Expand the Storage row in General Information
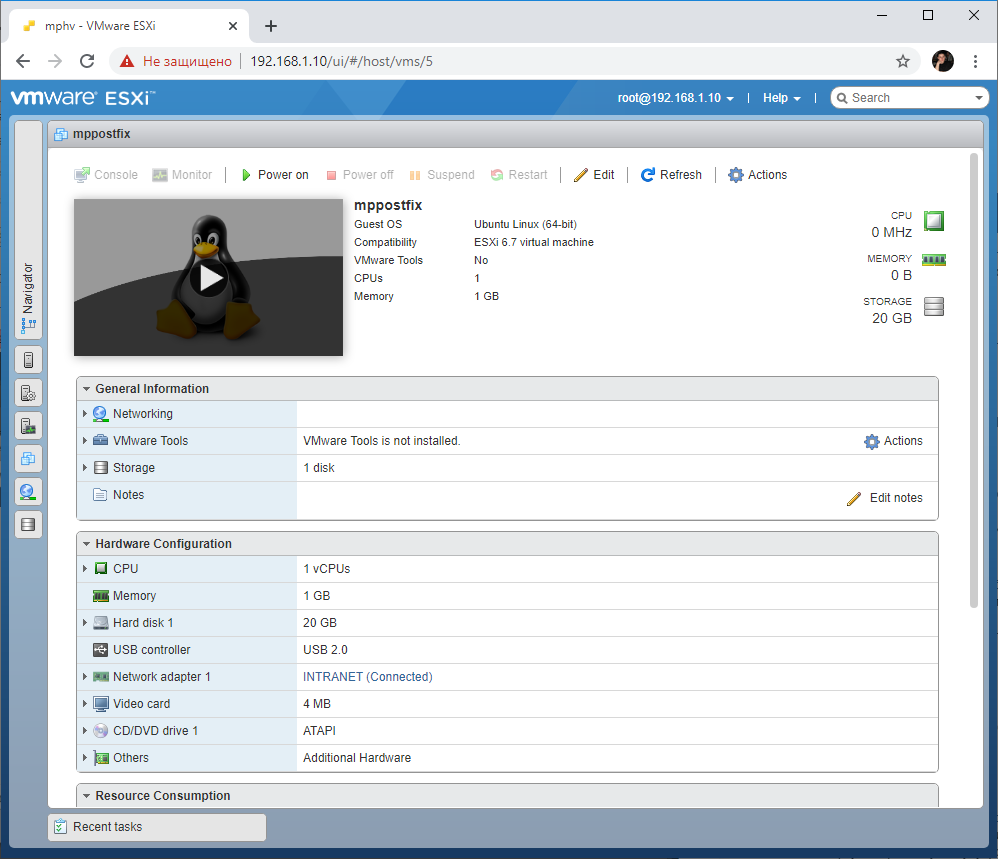 pos(85,468)
